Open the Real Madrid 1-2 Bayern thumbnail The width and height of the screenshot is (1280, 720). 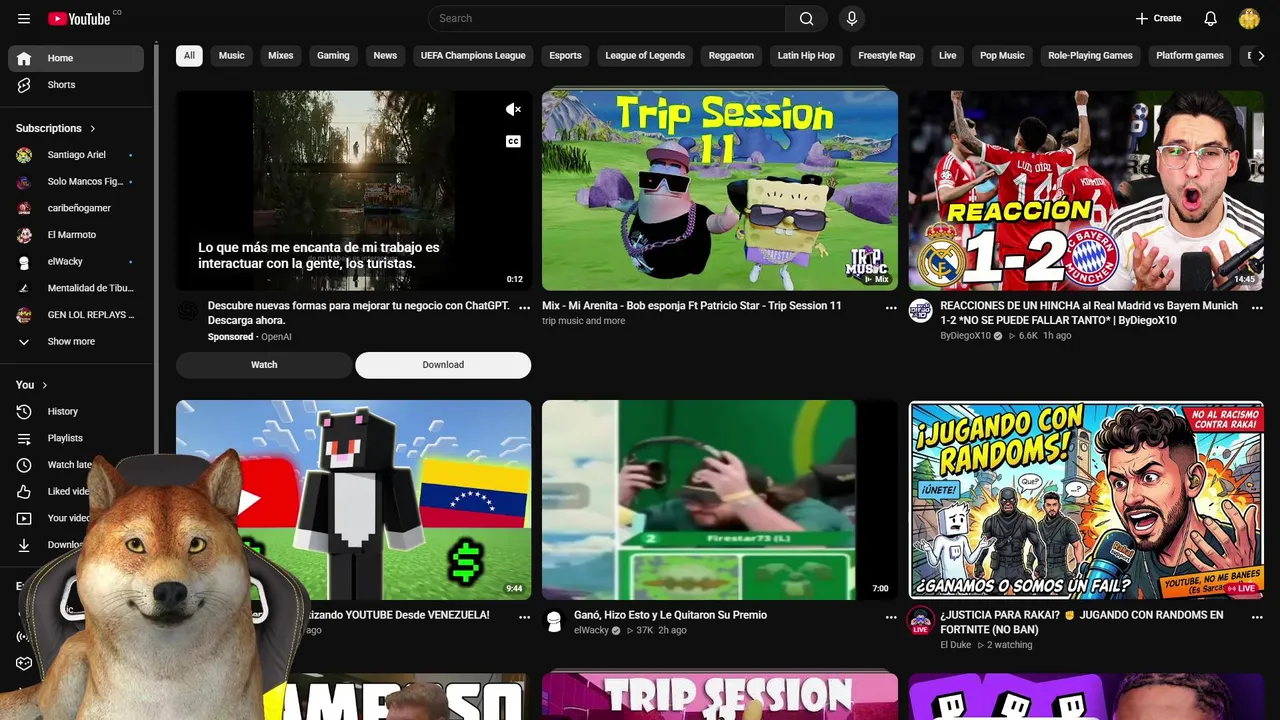(x=1086, y=190)
